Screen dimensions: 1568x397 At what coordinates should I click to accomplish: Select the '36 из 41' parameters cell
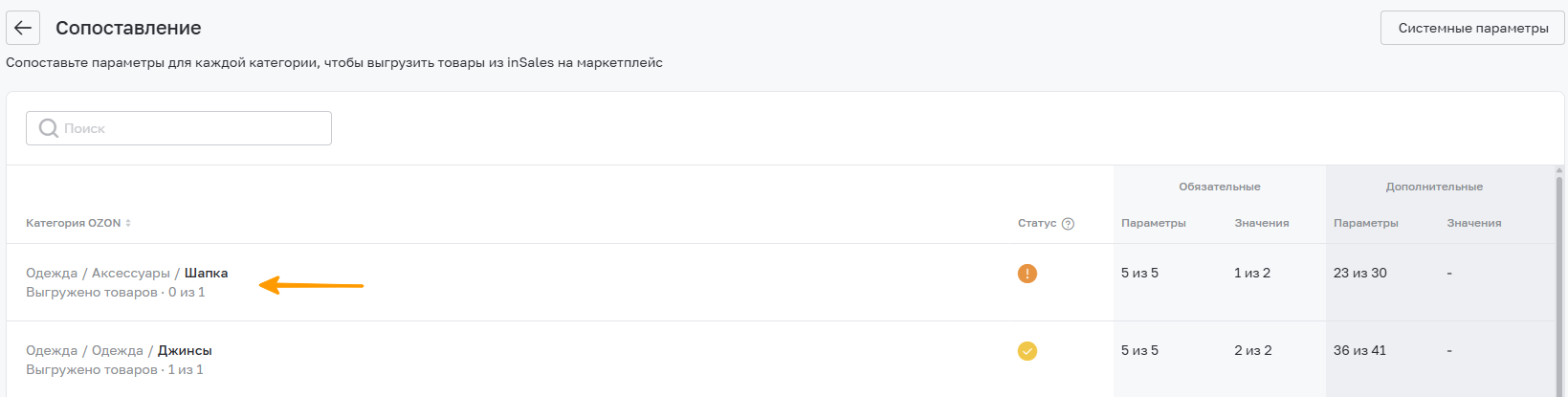click(1360, 350)
